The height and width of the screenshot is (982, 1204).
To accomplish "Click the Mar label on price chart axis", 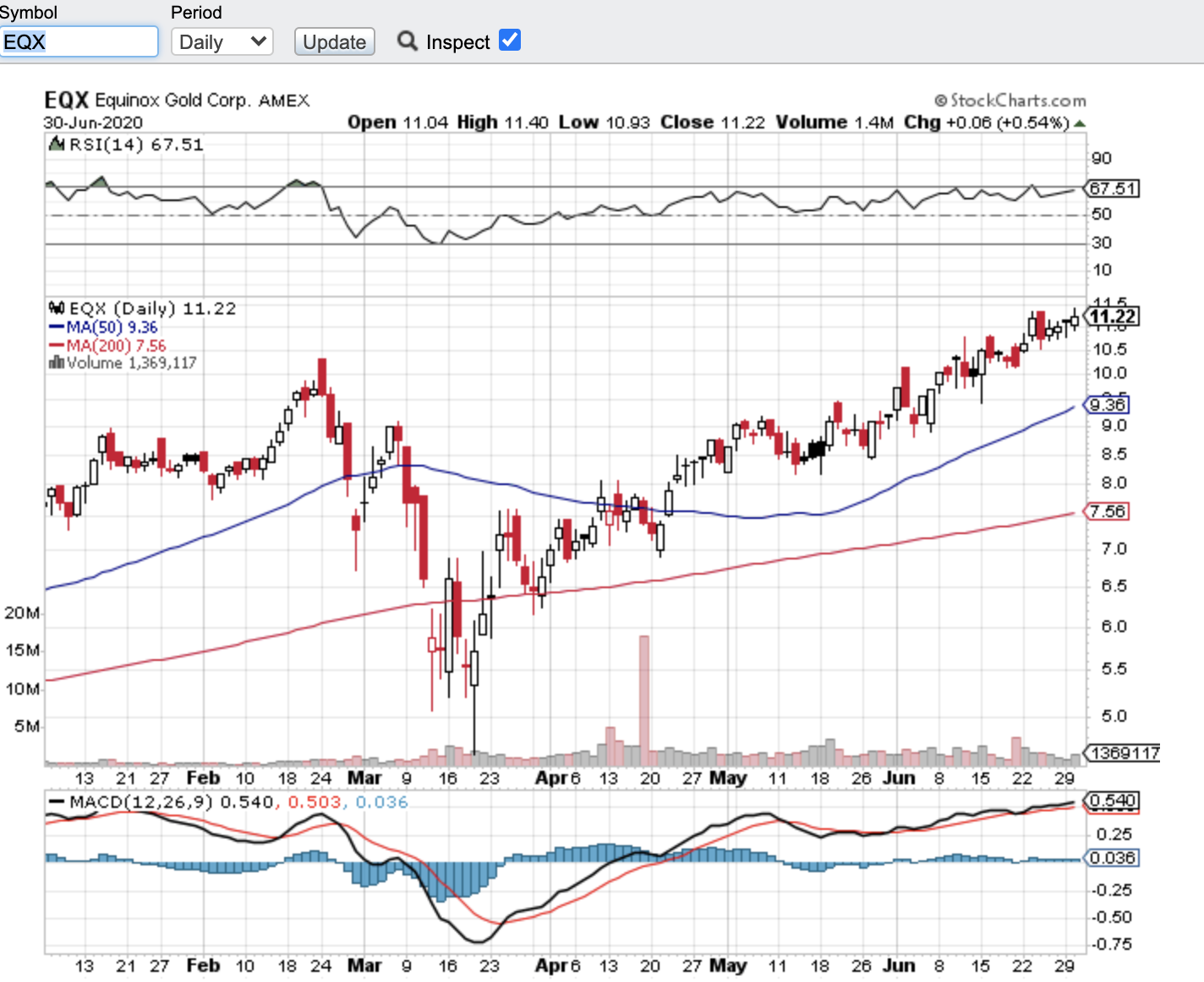I will 364,777.
